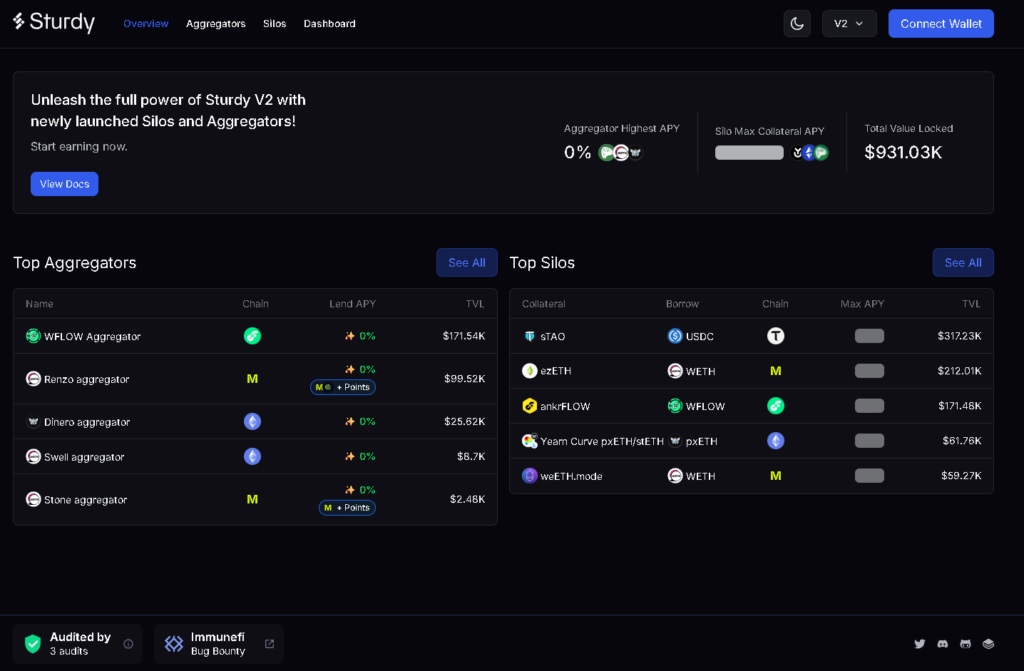The width and height of the screenshot is (1024, 671).
Task: Click the Connect Wallet button
Action: (x=941, y=23)
